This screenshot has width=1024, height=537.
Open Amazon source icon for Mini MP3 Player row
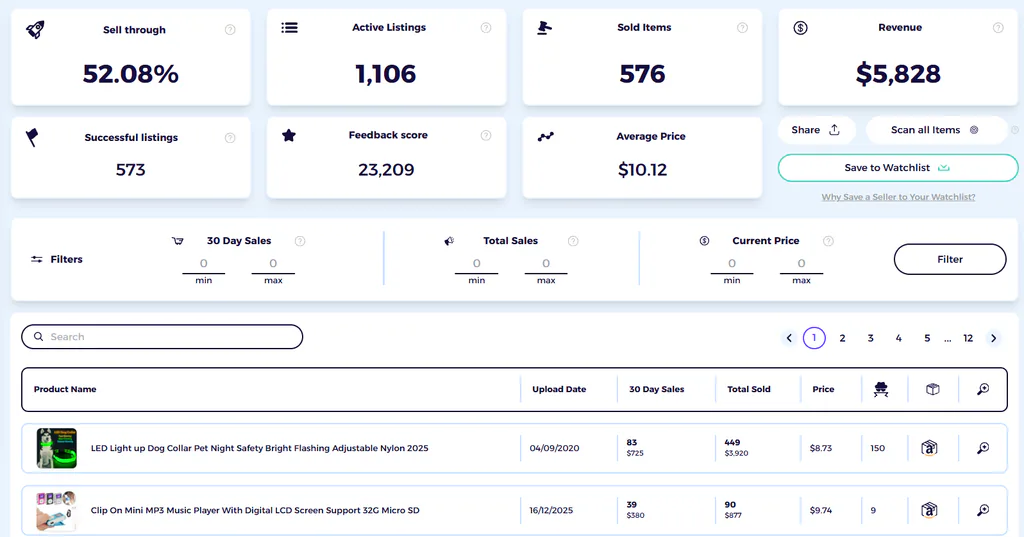(x=929, y=510)
